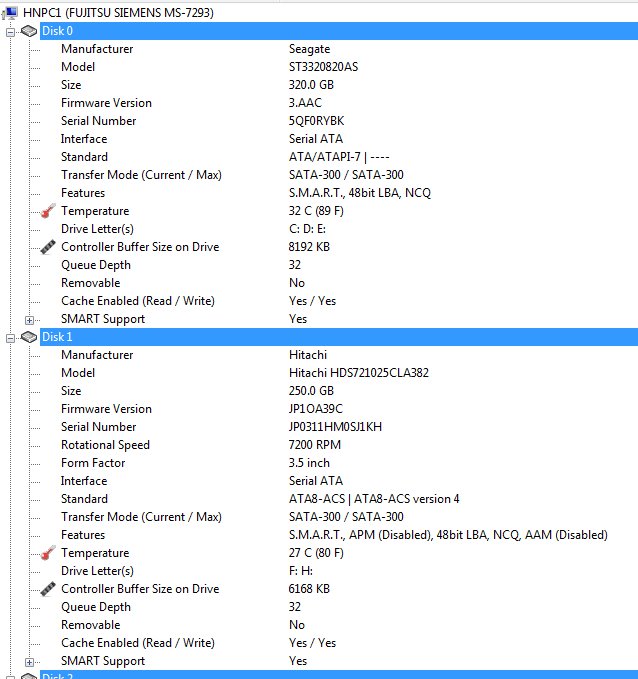
Task: Collapse the Disk 0 tree node
Action: click(x=10, y=32)
